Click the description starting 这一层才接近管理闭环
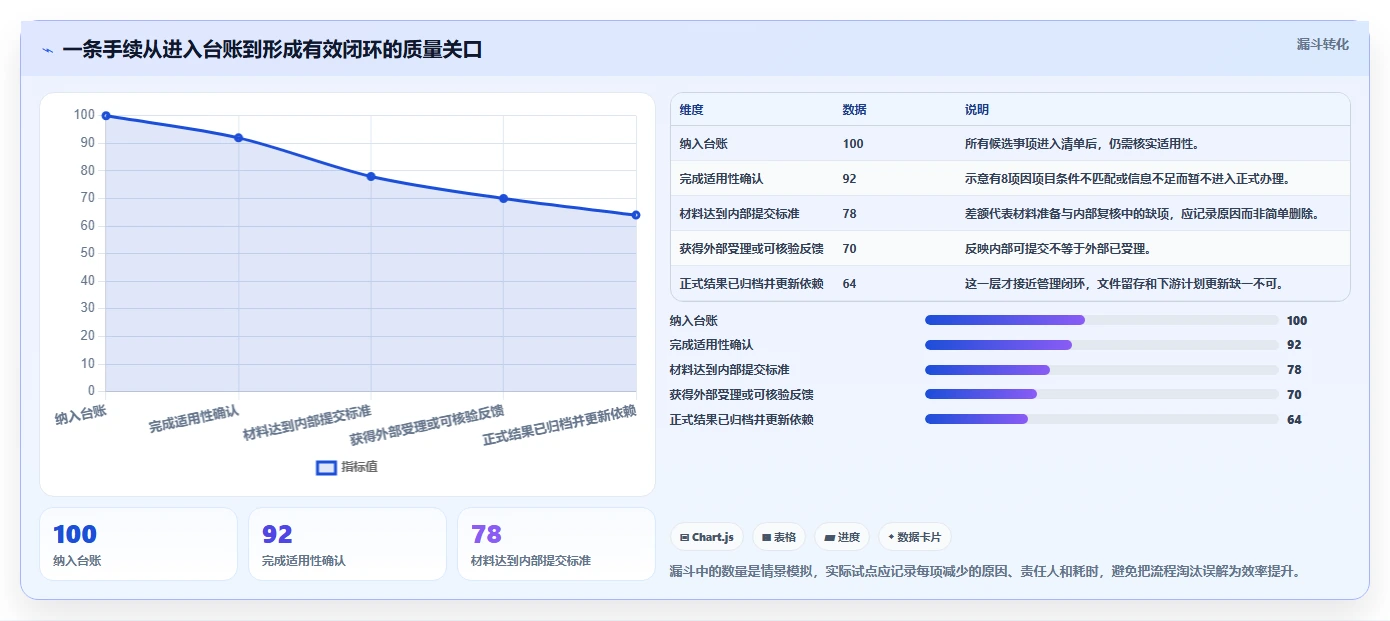The width and height of the screenshot is (1390, 621). (1124, 284)
